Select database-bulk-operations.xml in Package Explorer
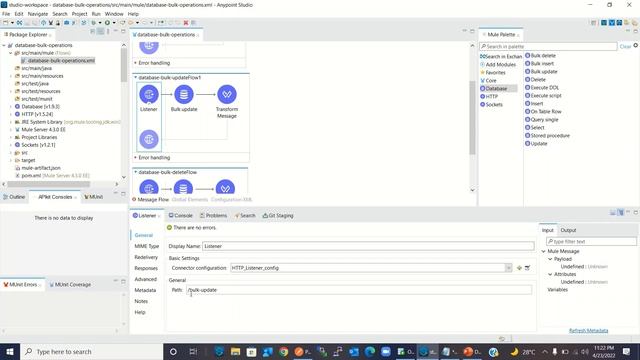Screen dimensions: 640x360 [58, 60]
